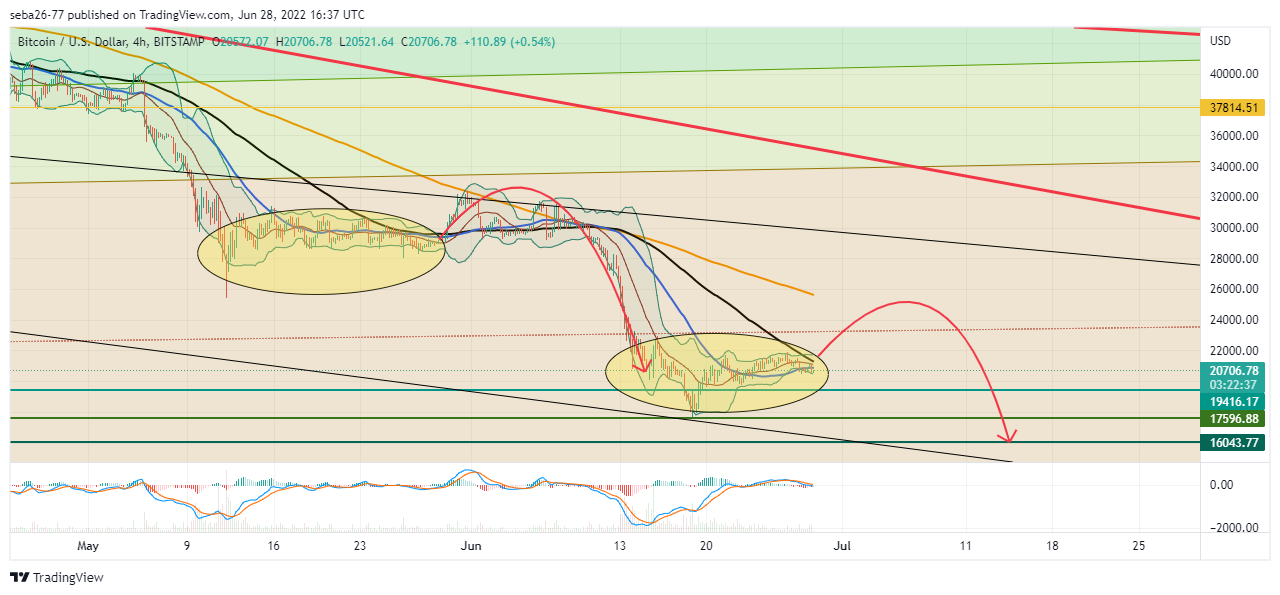Select the high value H20706.78
The height and width of the screenshot is (595, 1280).
[x=306, y=42]
